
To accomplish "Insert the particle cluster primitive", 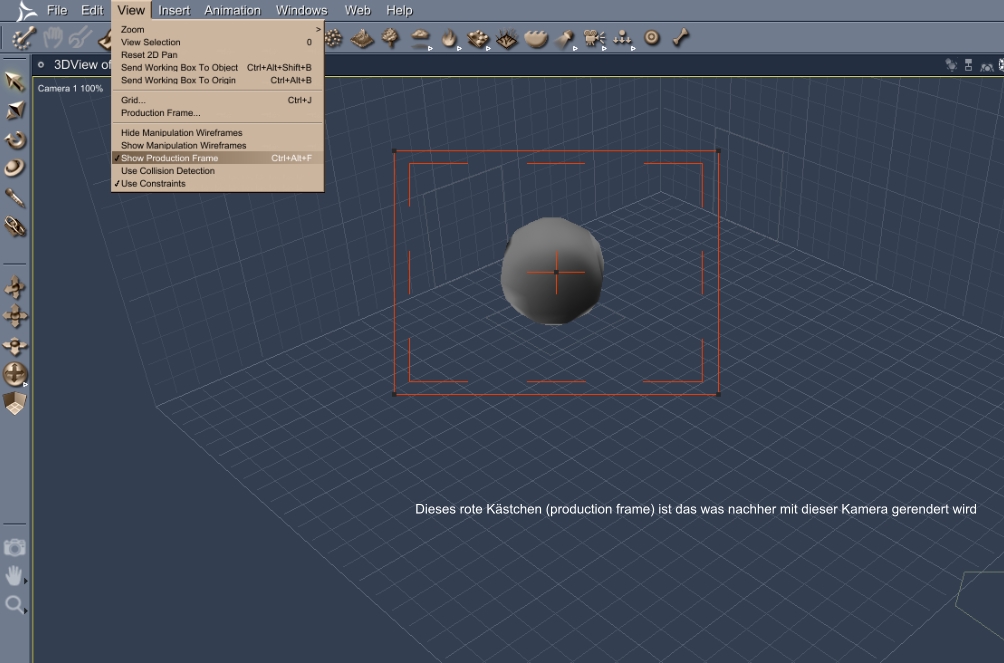I will tap(333, 38).
